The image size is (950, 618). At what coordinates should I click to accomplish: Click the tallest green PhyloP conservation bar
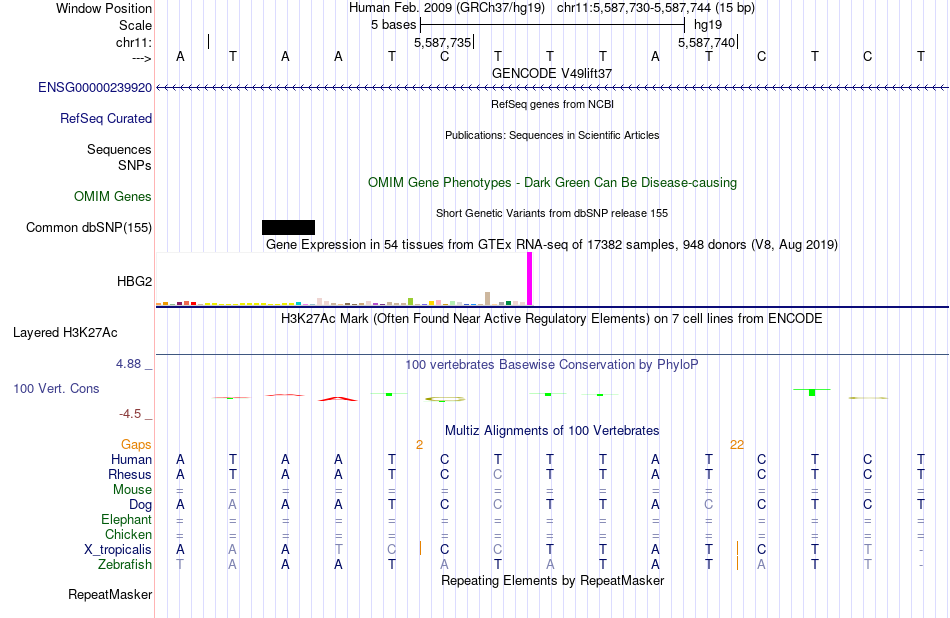(812, 393)
